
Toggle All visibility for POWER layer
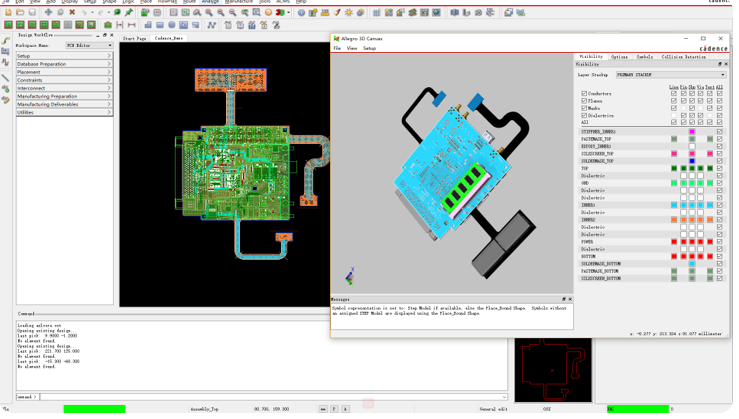pos(719,242)
